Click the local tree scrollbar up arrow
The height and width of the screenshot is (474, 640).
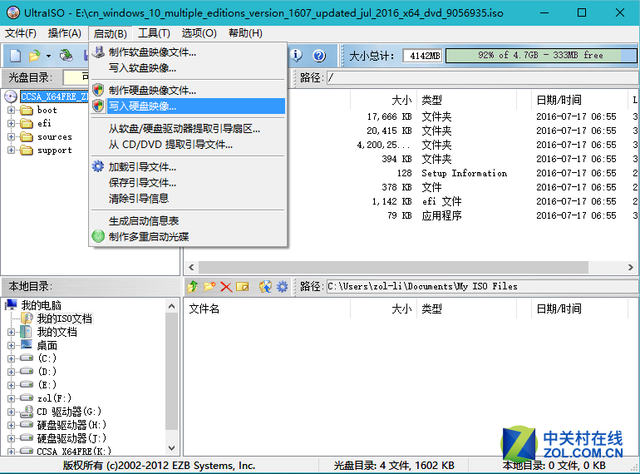tap(172, 306)
